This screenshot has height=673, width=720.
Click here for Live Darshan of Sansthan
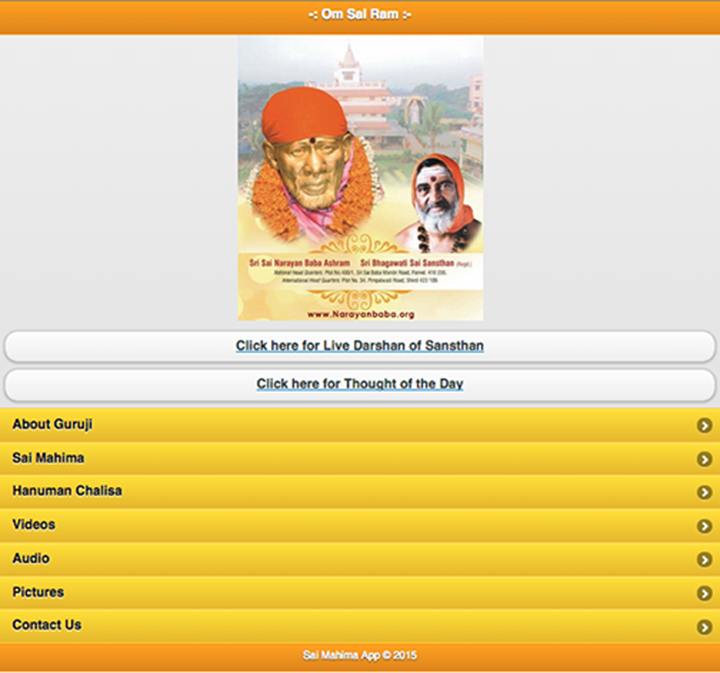coord(360,346)
